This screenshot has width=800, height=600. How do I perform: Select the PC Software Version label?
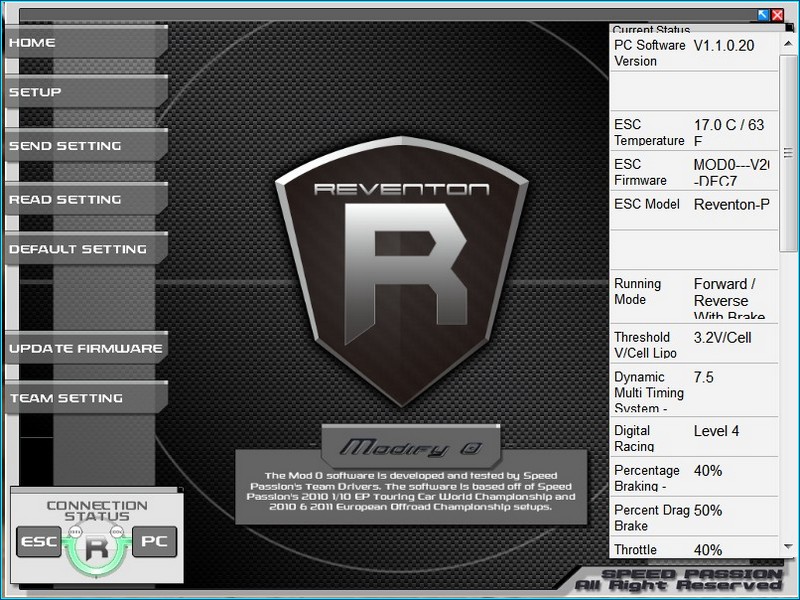(x=649, y=53)
